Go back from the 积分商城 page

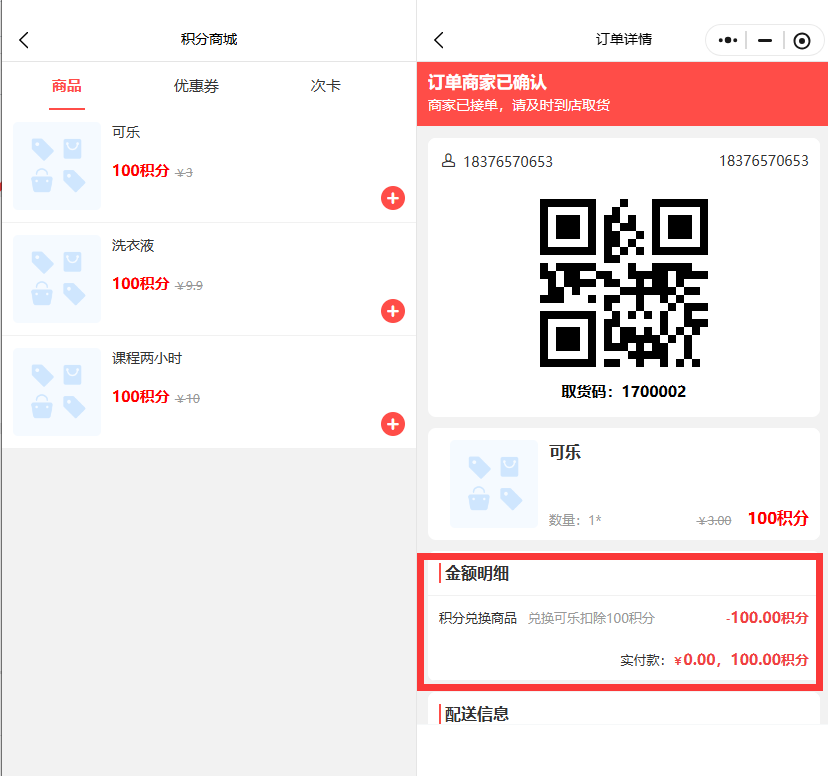point(24,40)
